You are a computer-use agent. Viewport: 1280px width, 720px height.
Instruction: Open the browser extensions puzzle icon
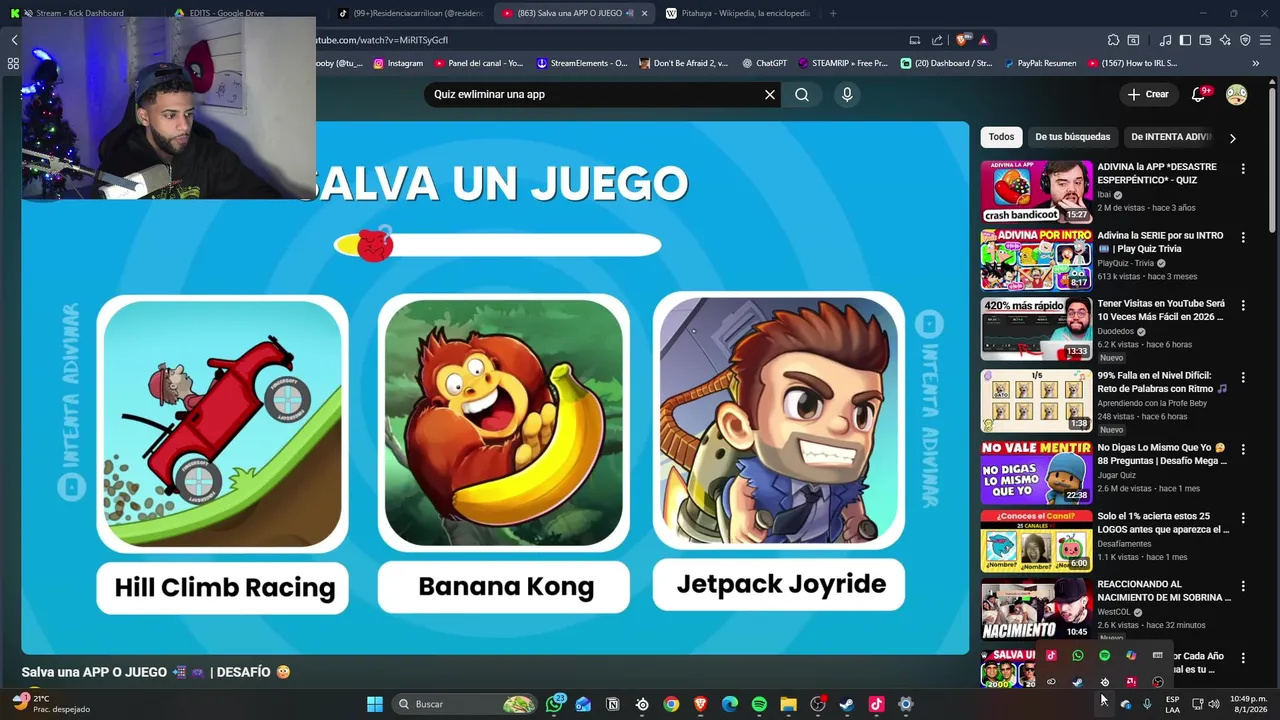[1113, 40]
